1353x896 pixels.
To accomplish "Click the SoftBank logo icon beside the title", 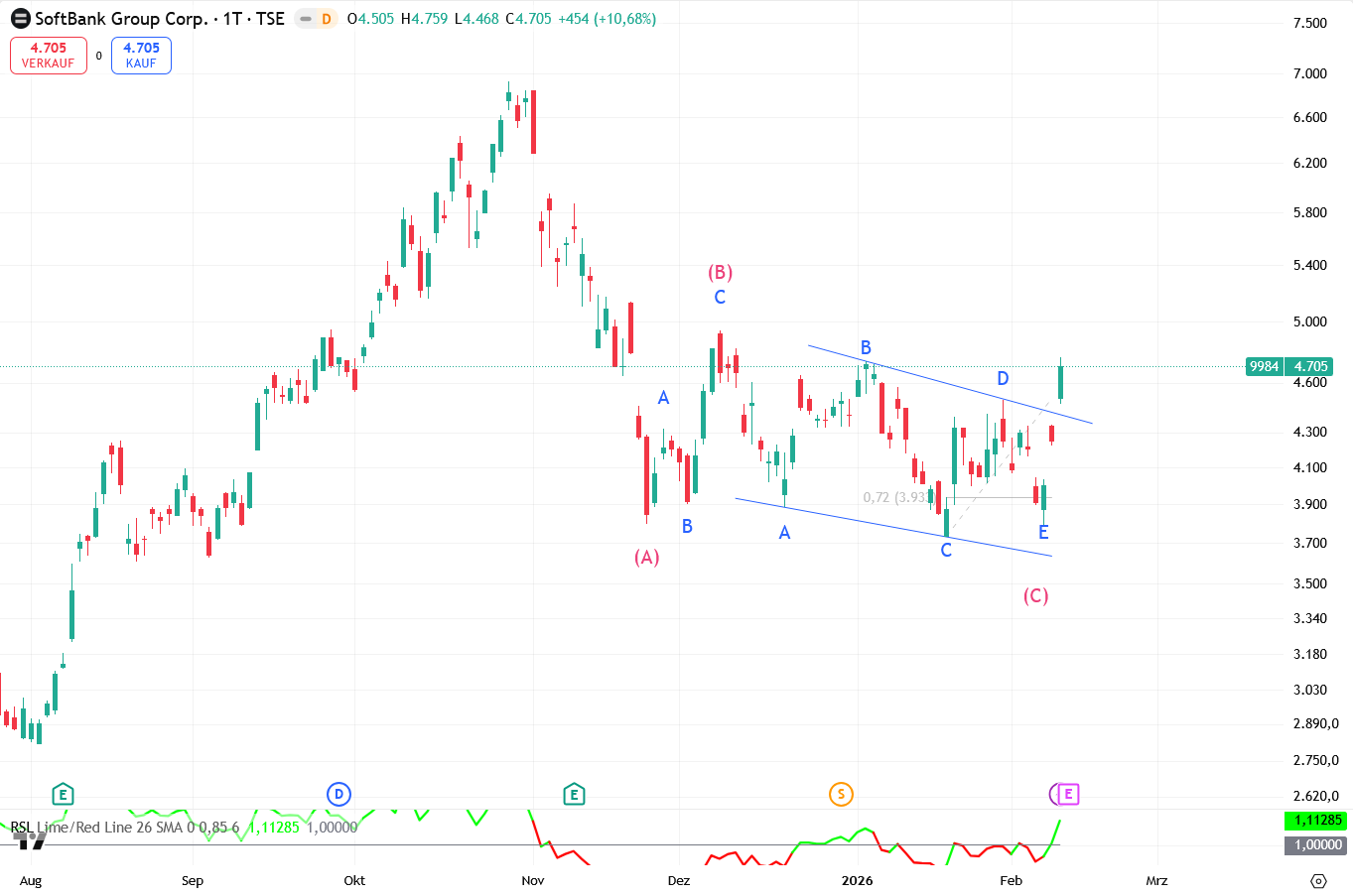I will coord(20,19).
